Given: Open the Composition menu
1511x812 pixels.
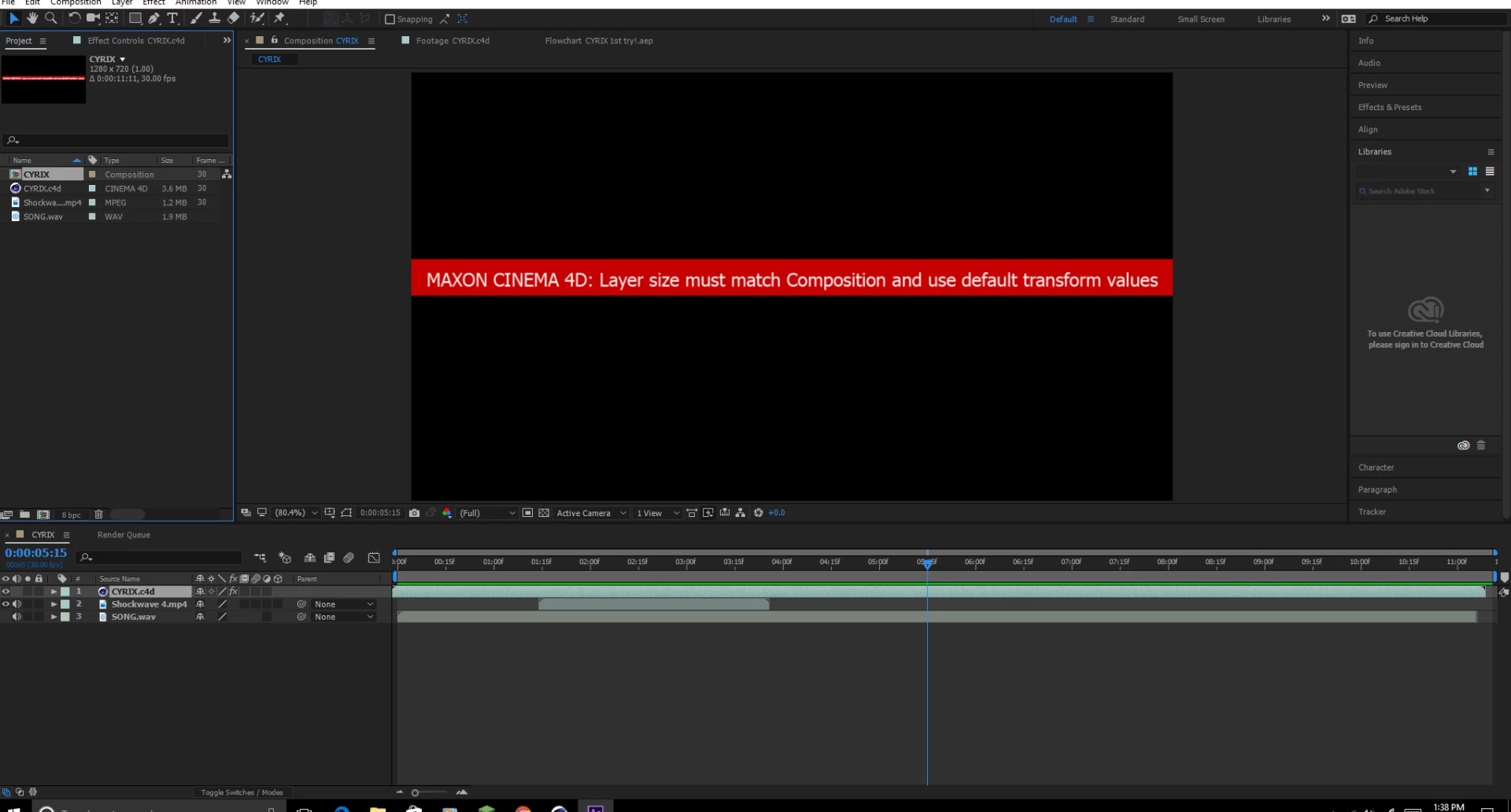Looking at the screenshot, I should (x=76, y=3).
